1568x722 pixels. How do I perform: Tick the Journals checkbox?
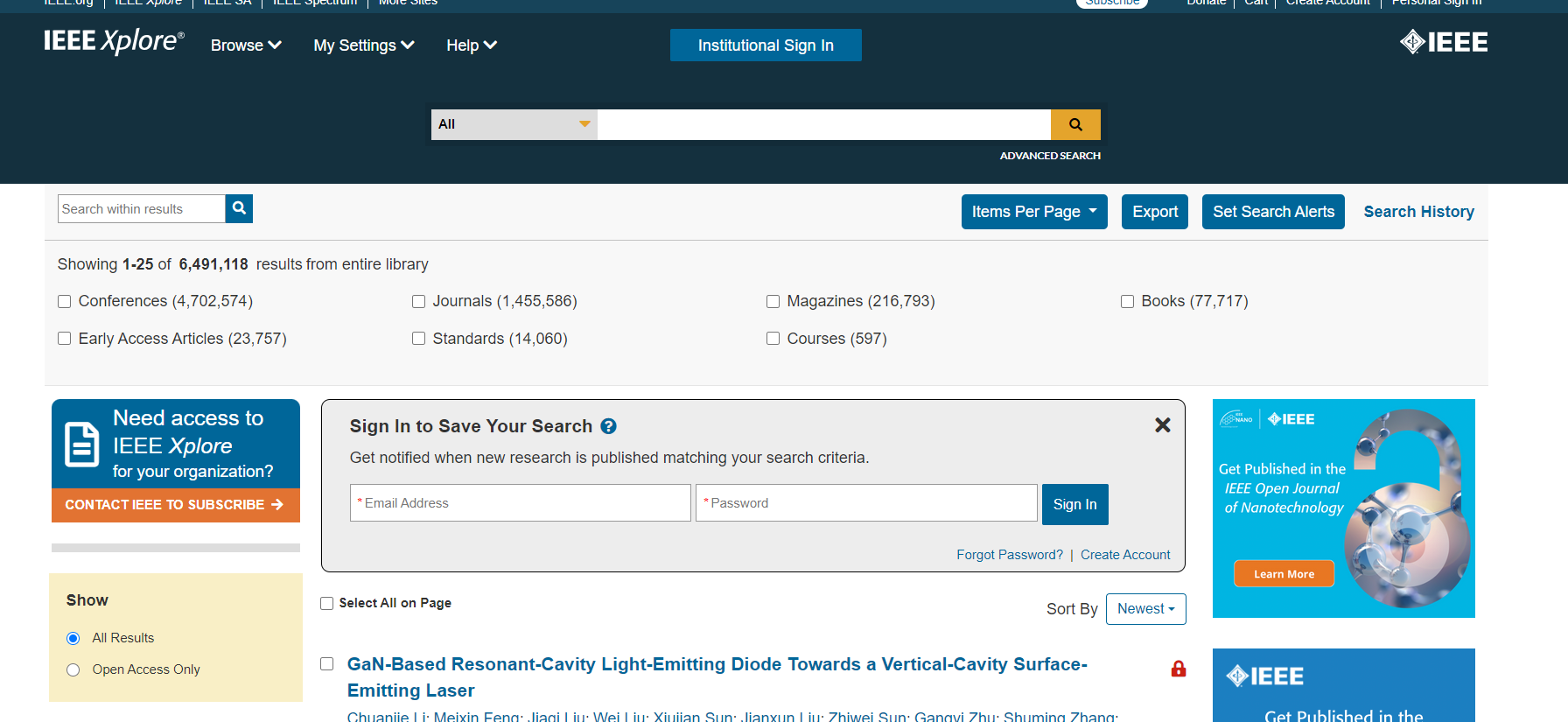pyautogui.click(x=418, y=301)
